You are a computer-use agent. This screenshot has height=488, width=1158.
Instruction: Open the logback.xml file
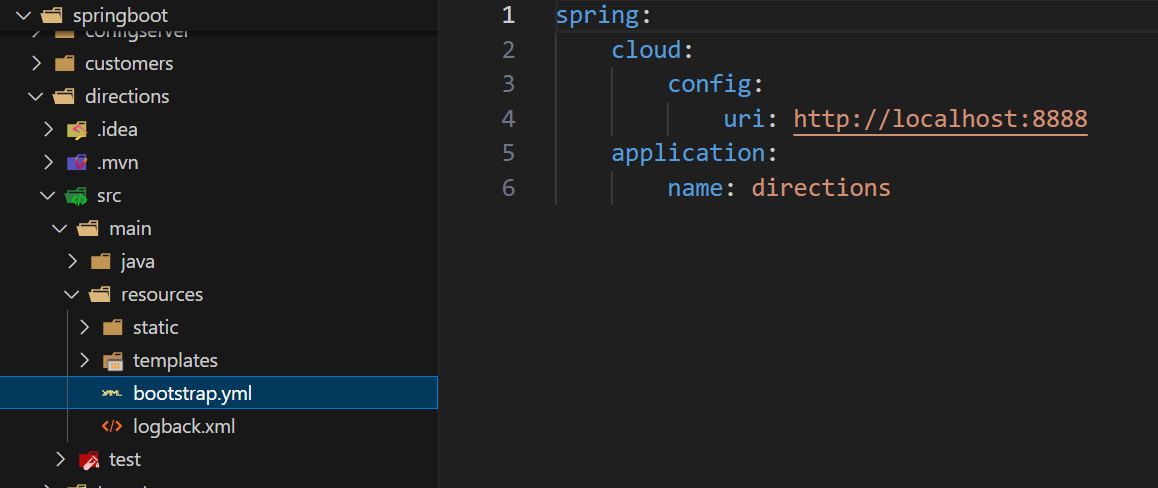tap(183, 427)
